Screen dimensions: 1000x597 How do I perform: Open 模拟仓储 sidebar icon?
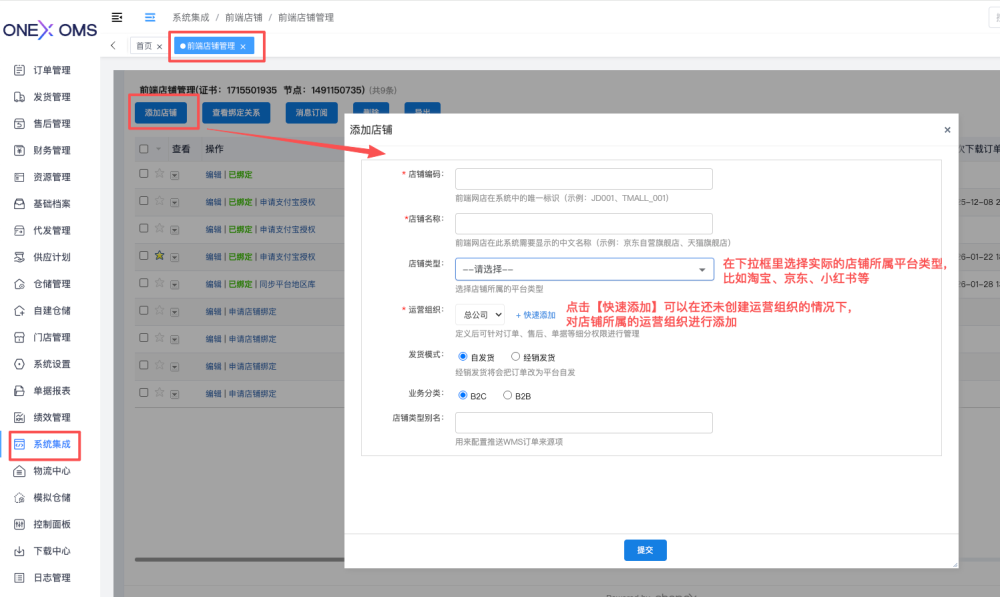click(x=19, y=498)
